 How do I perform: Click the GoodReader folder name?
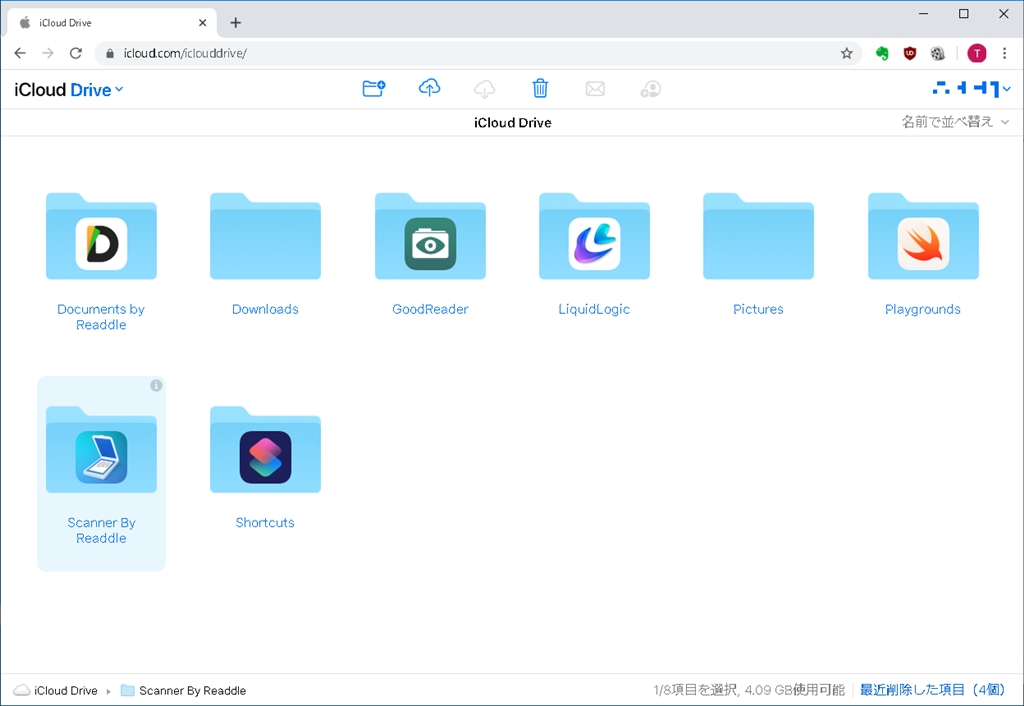[x=430, y=309]
